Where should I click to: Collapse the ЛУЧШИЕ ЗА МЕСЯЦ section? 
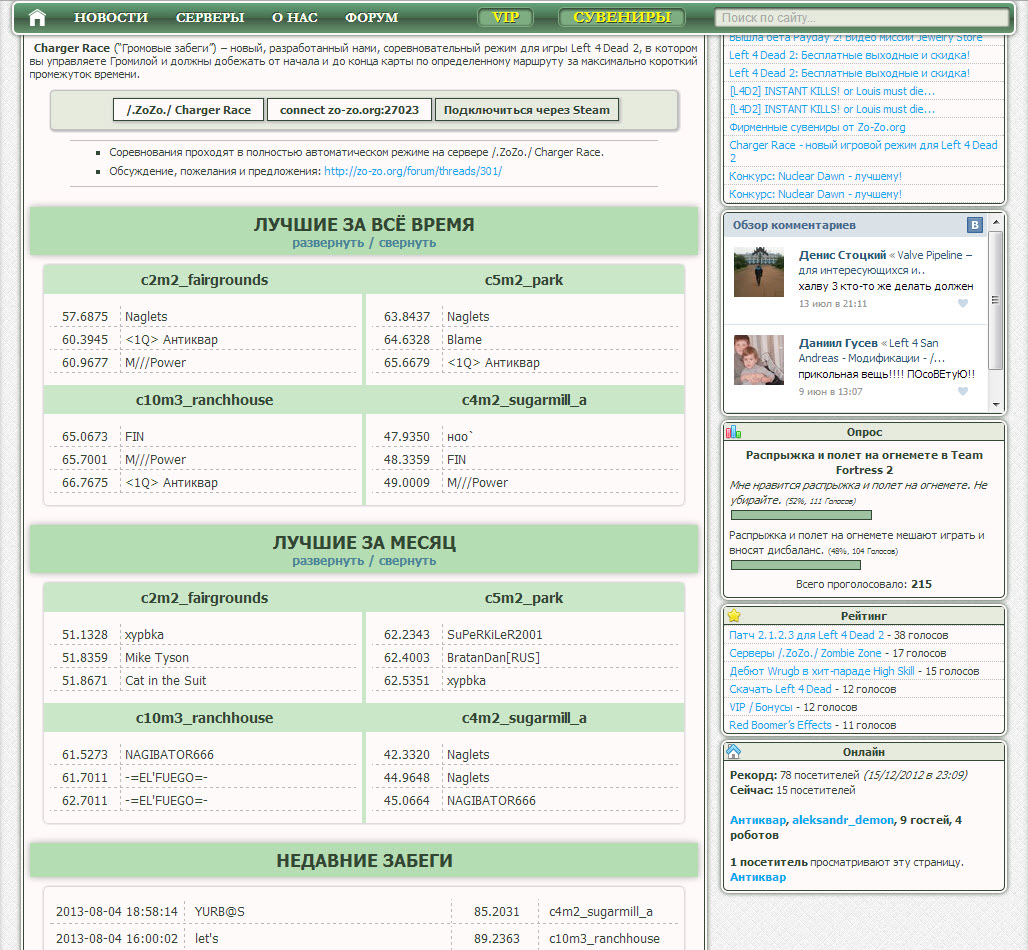tap(407, 561)
